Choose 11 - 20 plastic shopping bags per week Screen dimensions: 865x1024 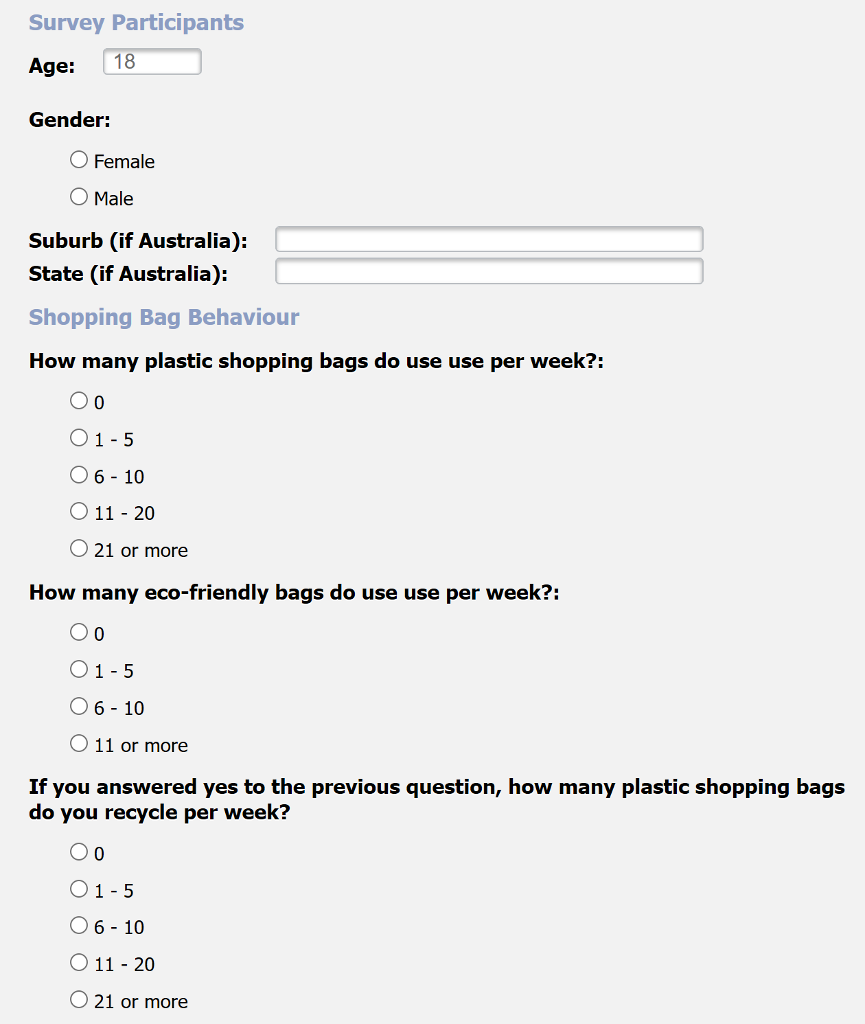[x=78, y=511]
